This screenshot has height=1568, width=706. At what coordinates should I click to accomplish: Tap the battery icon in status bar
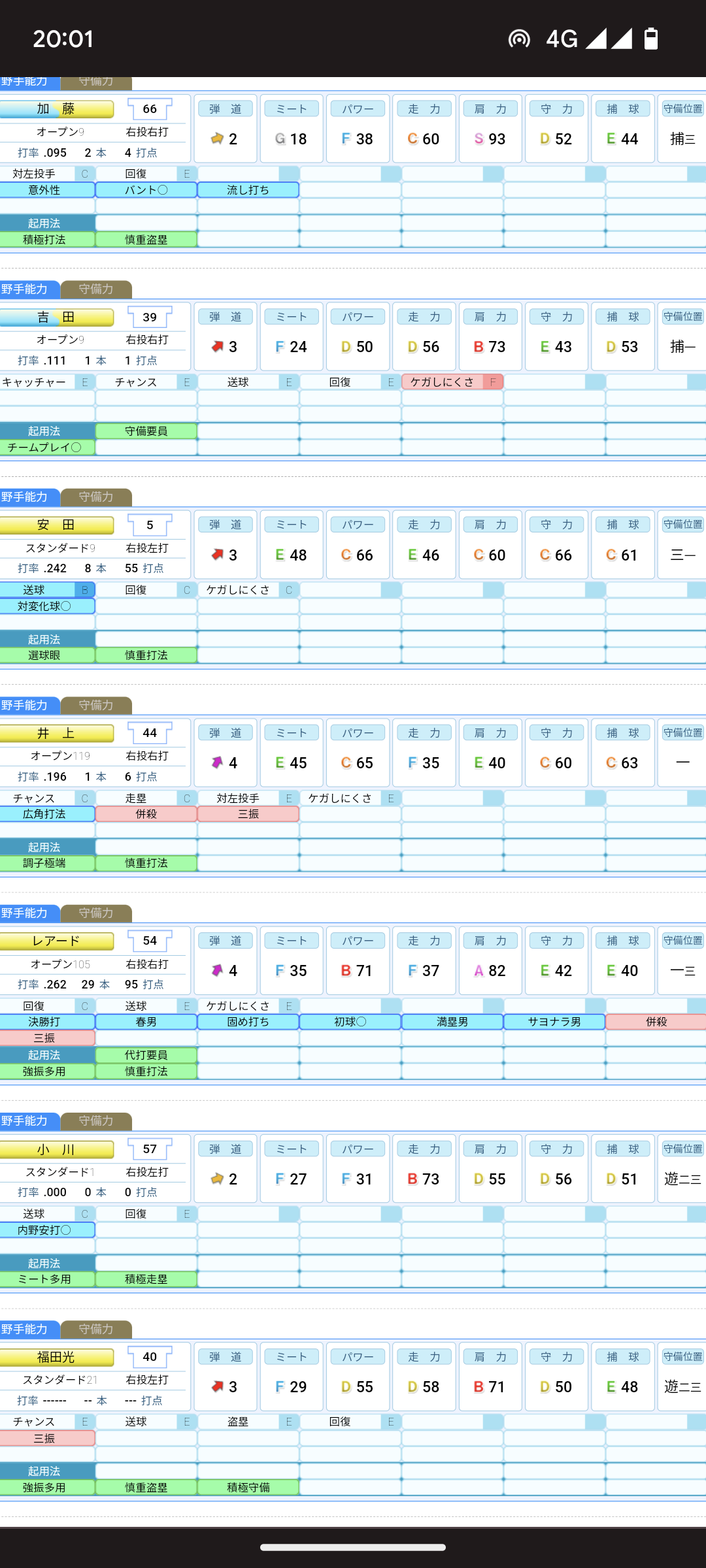(x=650, y=39)
